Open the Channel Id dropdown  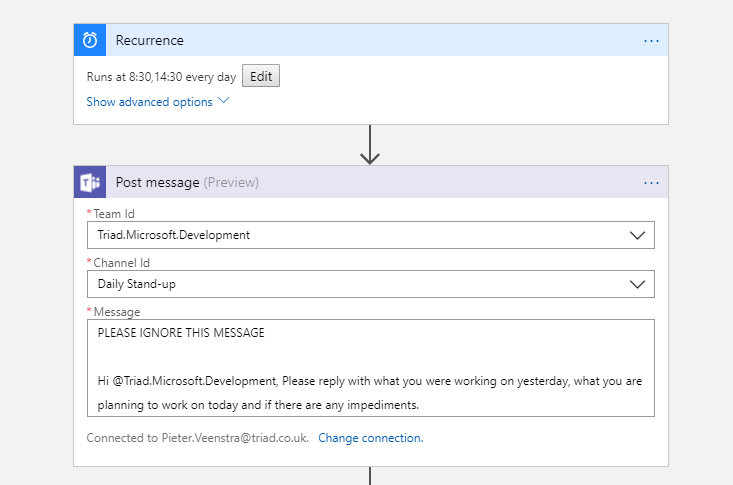(371, 284)
